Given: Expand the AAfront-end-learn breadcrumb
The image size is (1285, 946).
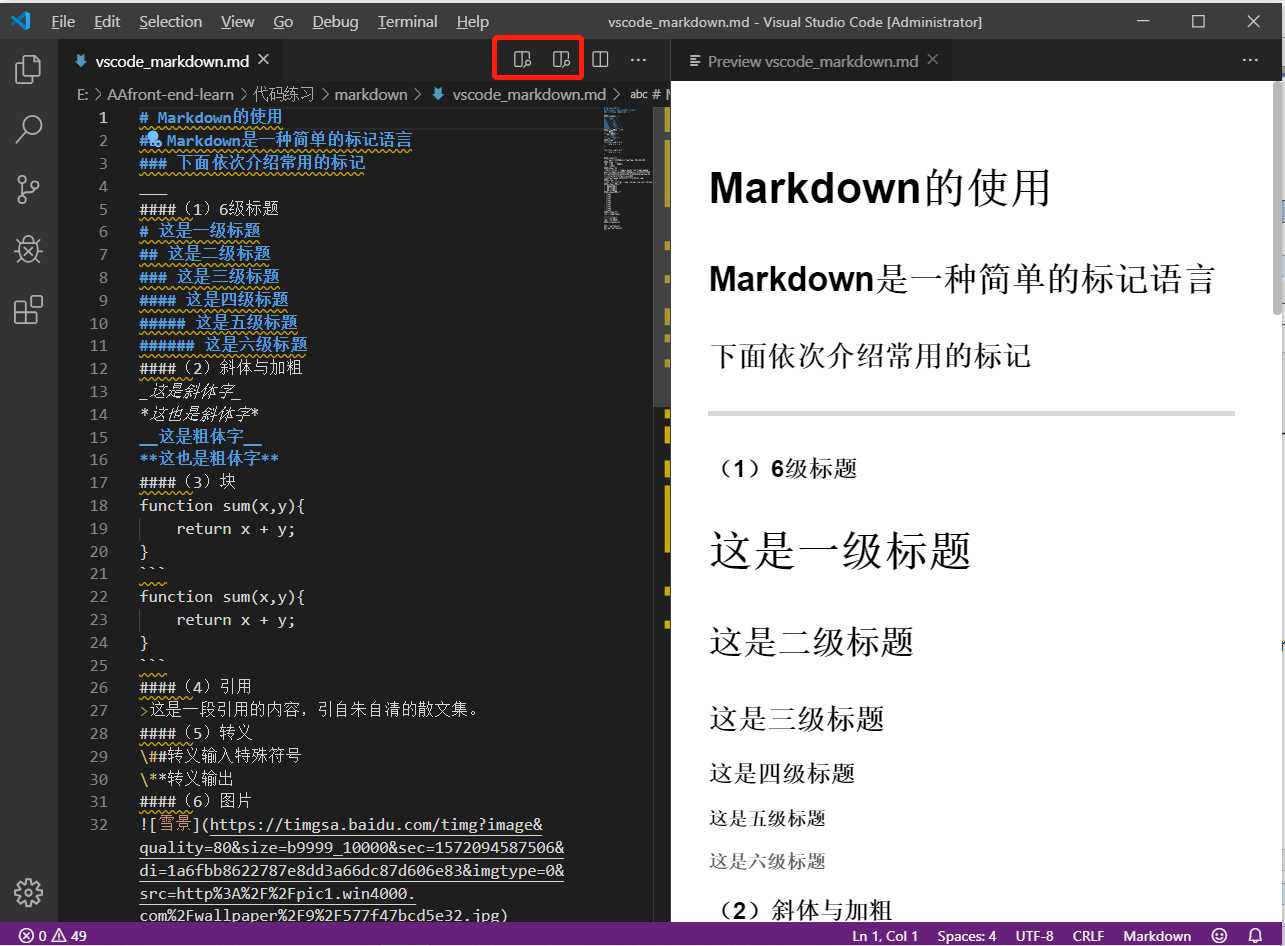Looking at the screenshot, I should point(170,95).
